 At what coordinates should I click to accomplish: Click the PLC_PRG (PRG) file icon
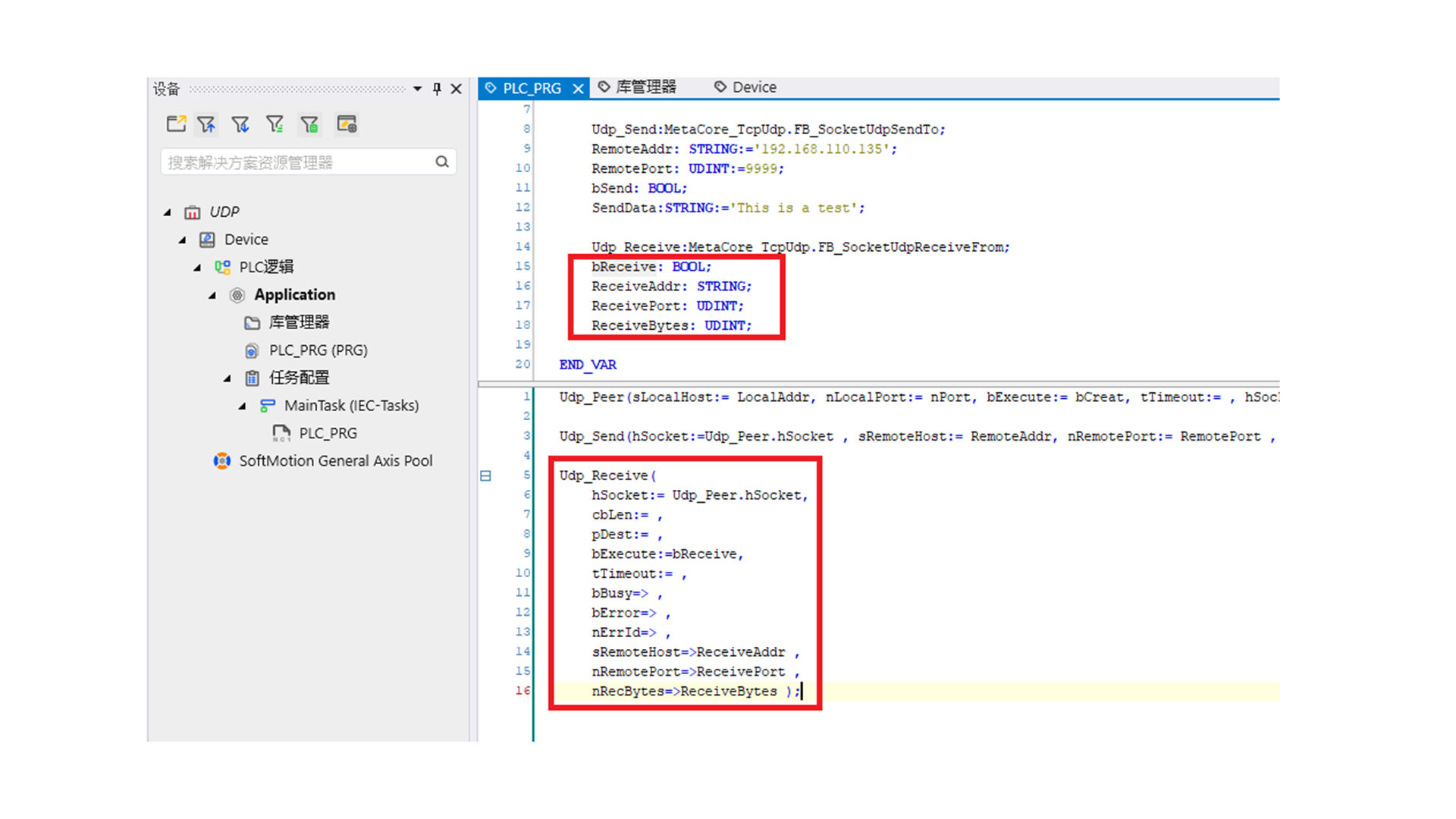pyautogui.click(x=252, y=350)
